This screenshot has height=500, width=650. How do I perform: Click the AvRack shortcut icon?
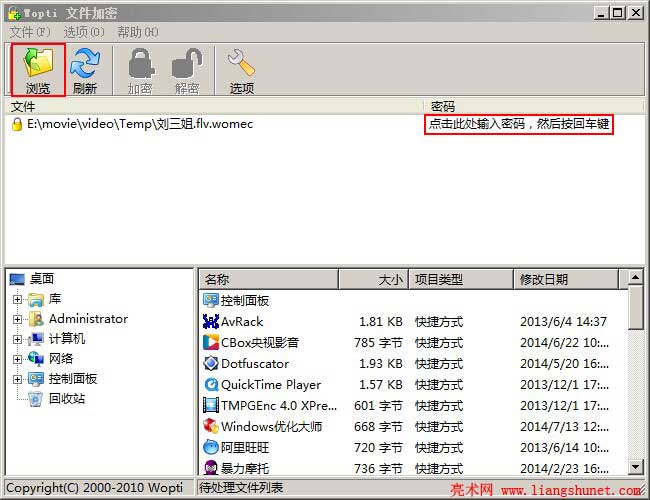[211, 321]
